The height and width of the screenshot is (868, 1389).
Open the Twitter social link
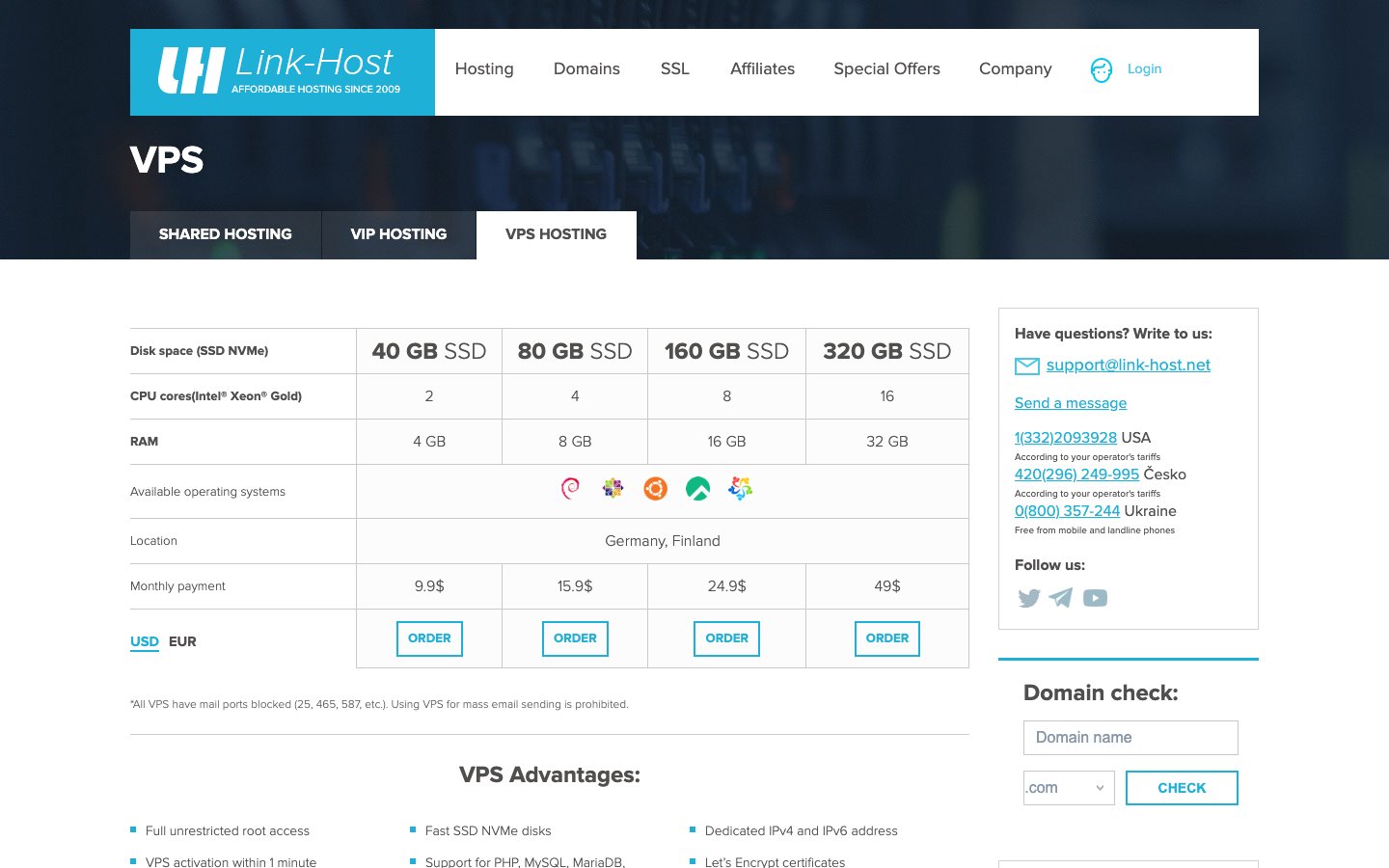pos(1029,598)
